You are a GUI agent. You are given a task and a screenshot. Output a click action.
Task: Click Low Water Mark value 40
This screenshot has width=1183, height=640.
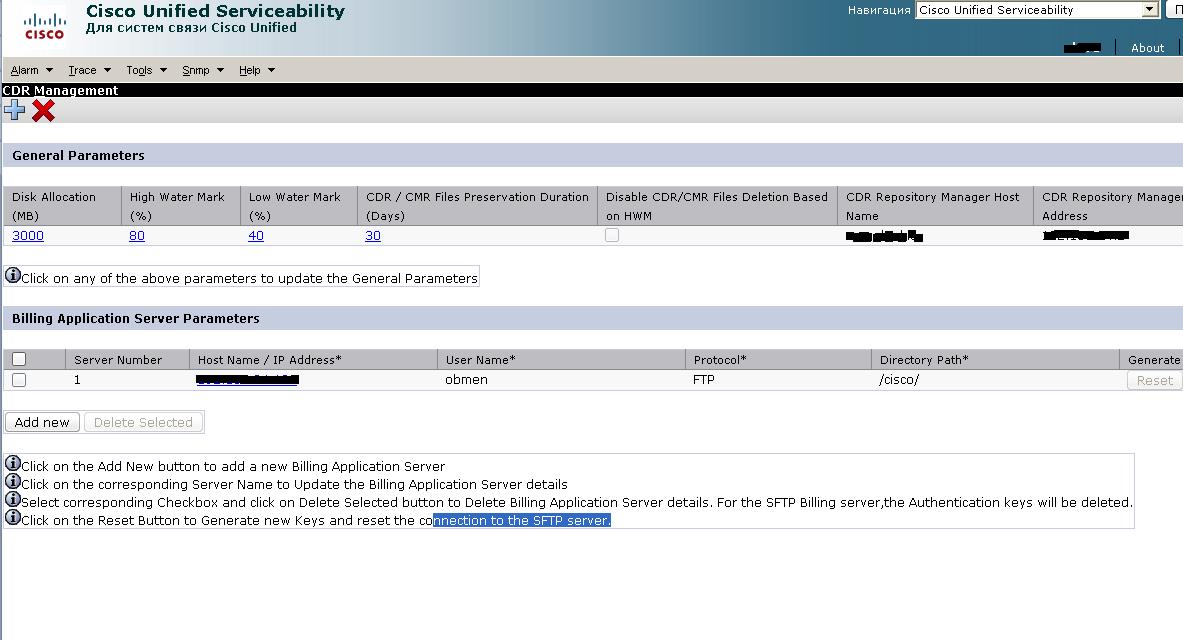point(256,235)
